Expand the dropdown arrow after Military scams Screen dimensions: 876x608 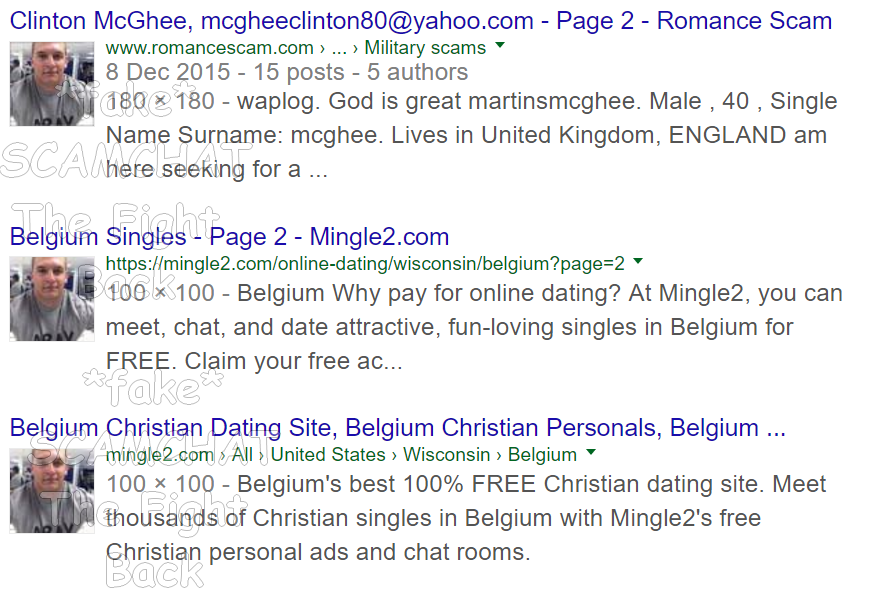tap(500, 45)
